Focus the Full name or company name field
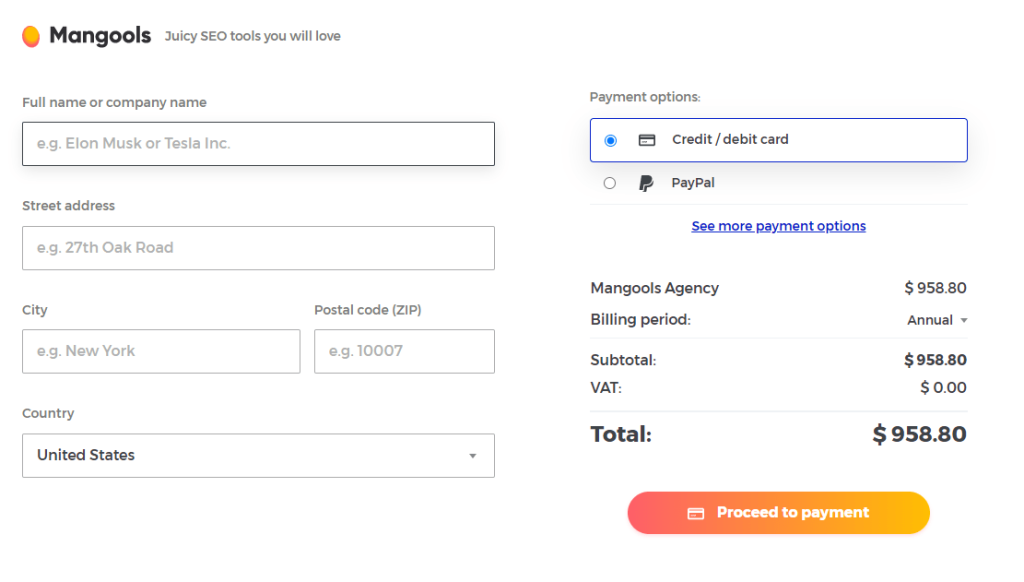Screen dimensions: 1024x582 259,144
